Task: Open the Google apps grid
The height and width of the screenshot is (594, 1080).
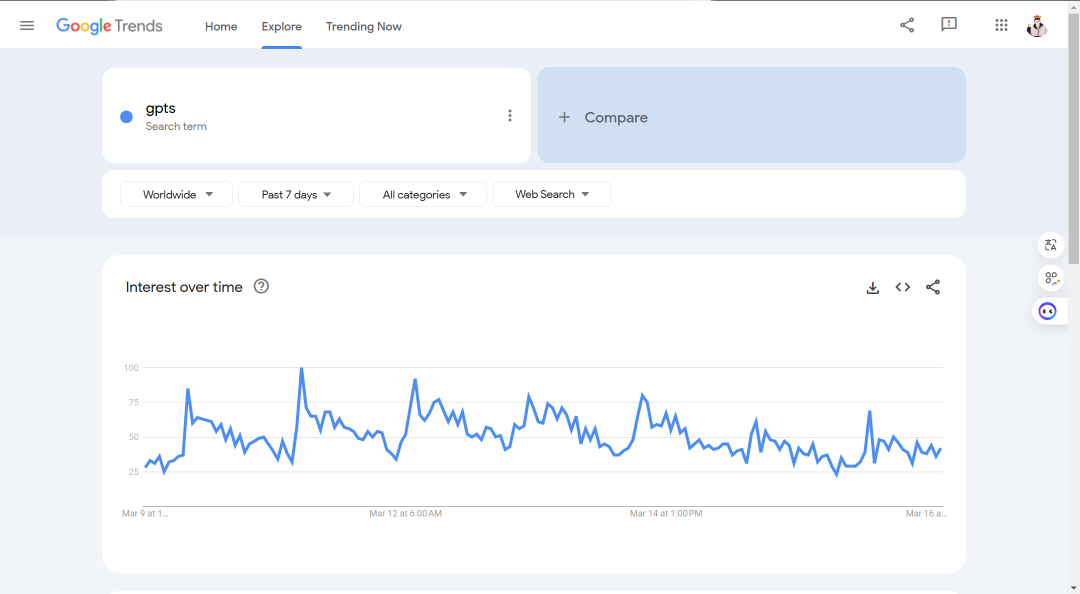Action: click(1001, 25)
